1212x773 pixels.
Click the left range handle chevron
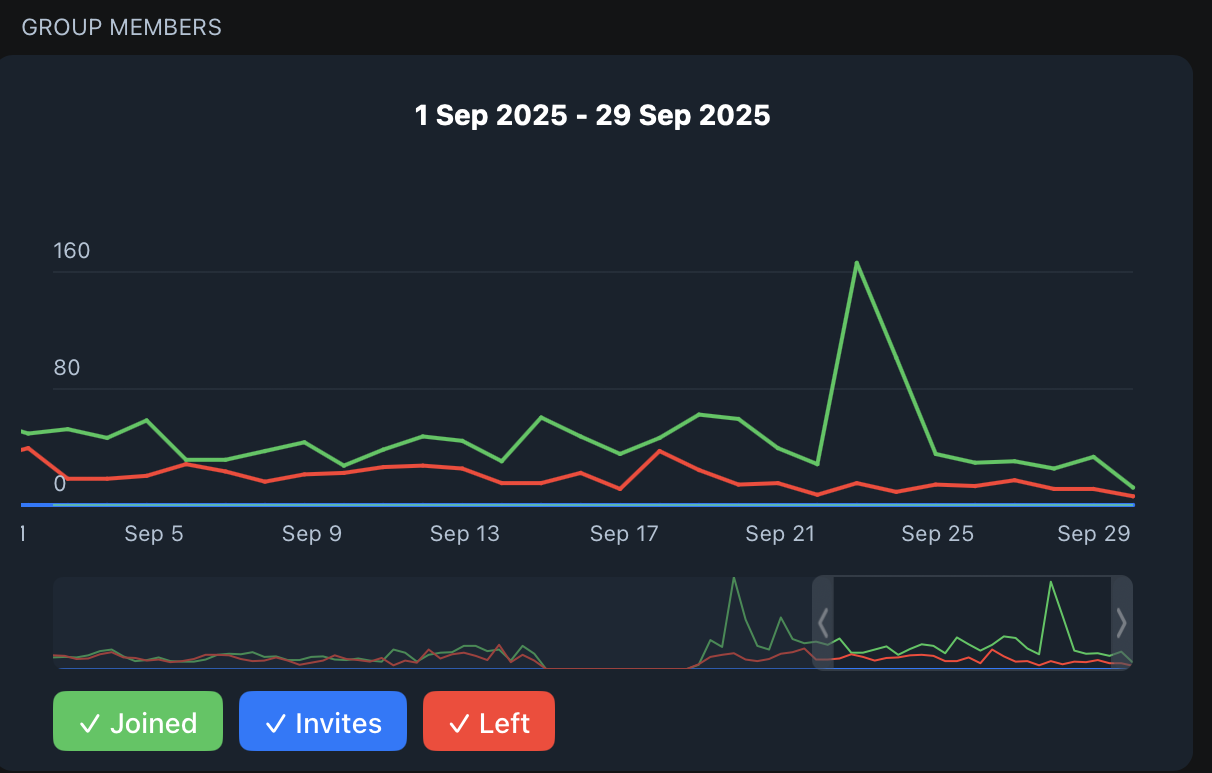pos(823,623)
